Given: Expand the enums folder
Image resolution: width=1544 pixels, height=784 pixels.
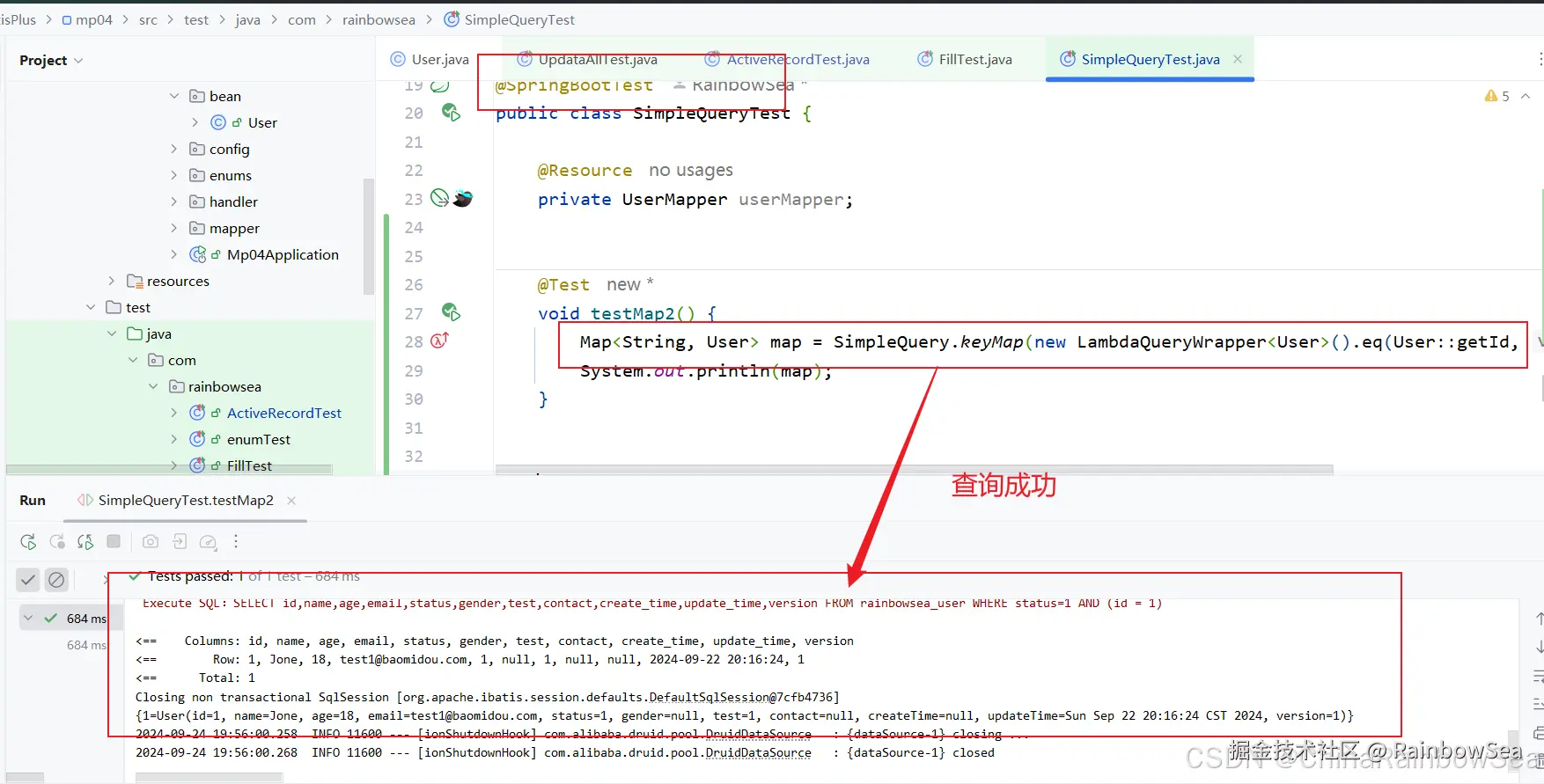Looking at the screenshot, I should [x=174, y=175].
